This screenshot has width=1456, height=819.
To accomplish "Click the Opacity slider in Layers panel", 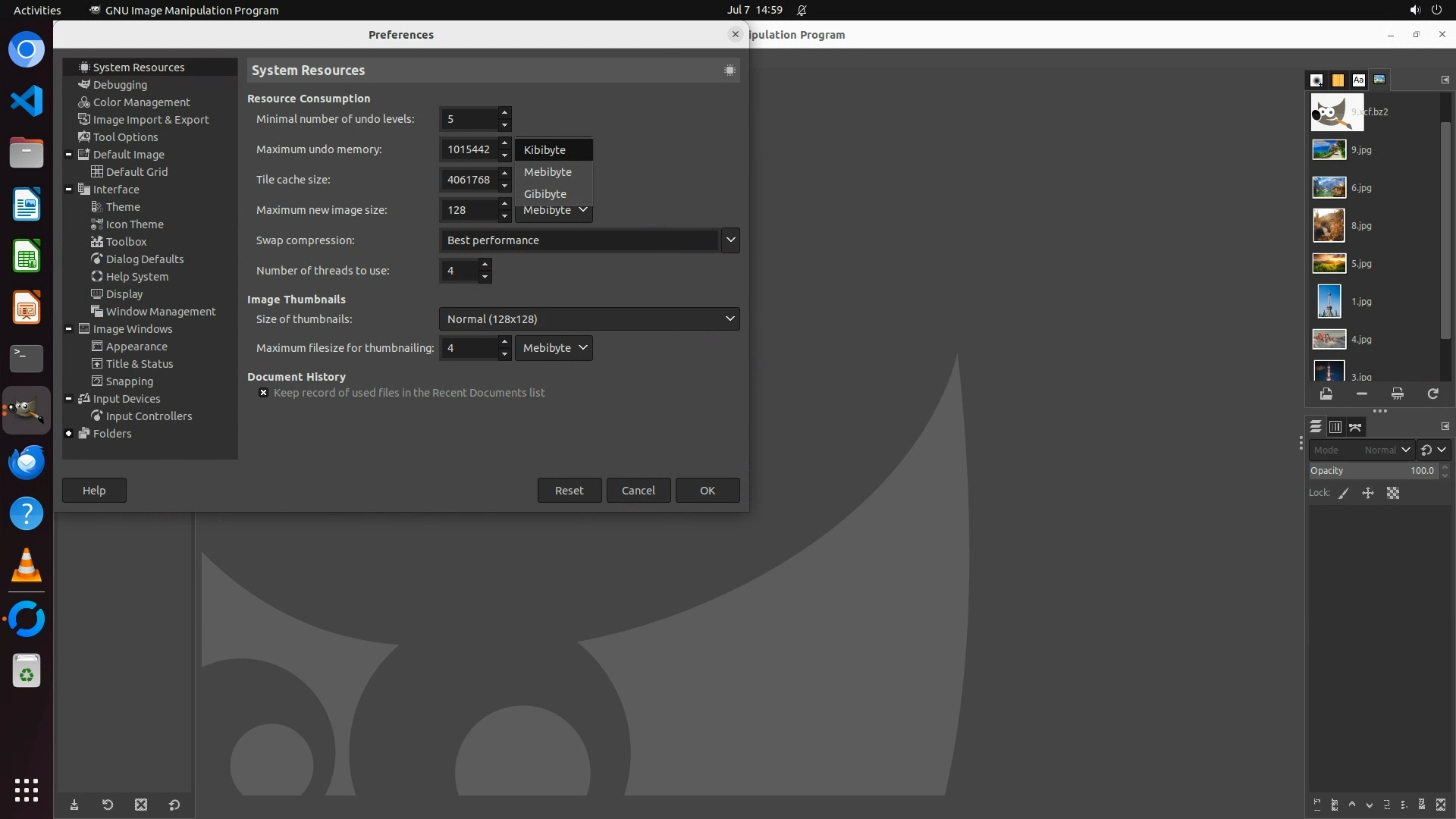I will [1373, 471].
